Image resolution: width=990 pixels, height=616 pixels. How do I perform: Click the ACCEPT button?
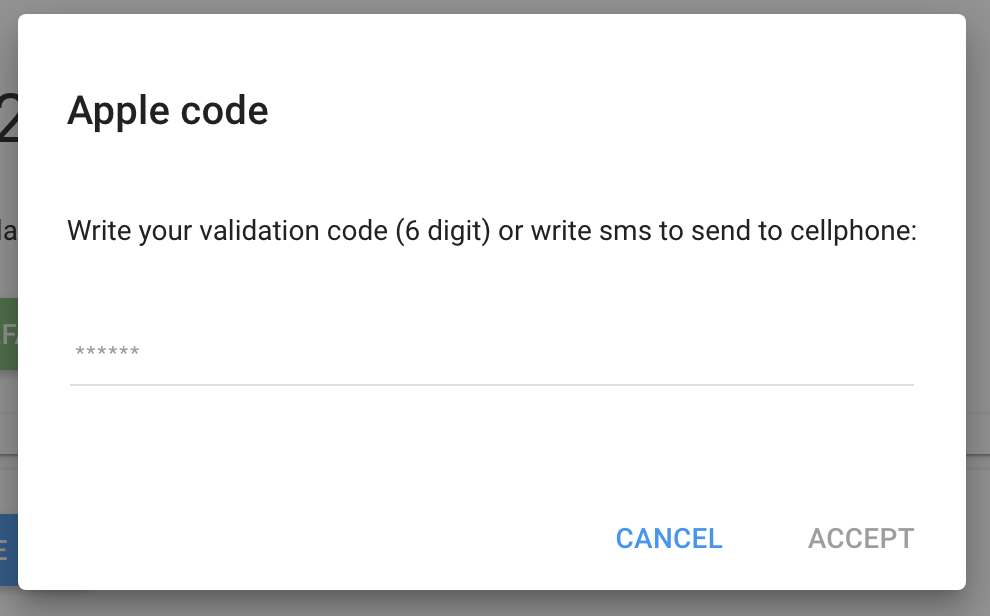coord(861,538)
